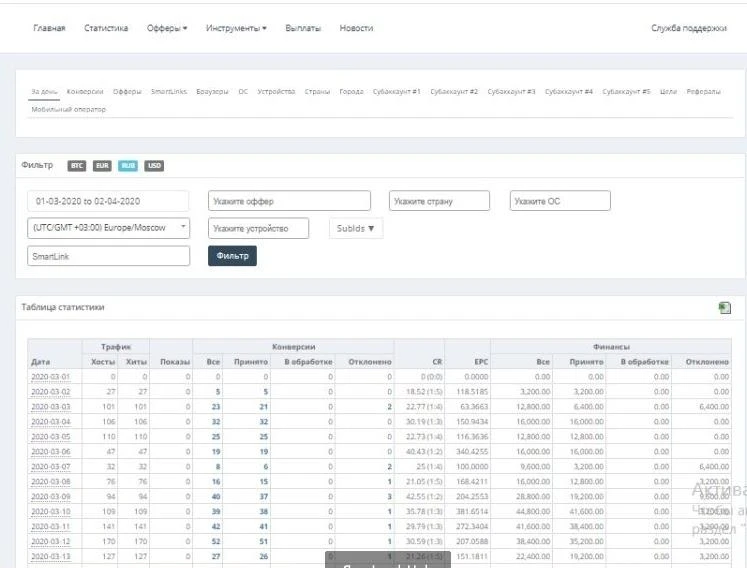Image resolution: width=747 pixels, height=568 pixels.
Task: Switch to ОС tab
Action: (x=243, y=91)
